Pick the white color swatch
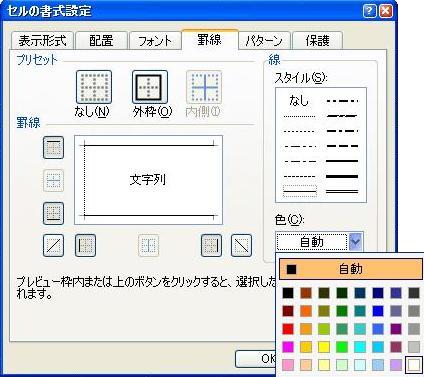The height and width of the screenshot is (377, 424). click(x=414, y=365)
